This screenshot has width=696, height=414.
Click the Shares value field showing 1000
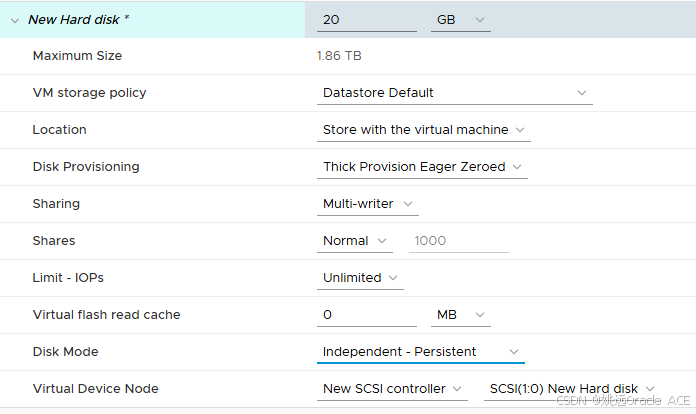click(459, 241)
